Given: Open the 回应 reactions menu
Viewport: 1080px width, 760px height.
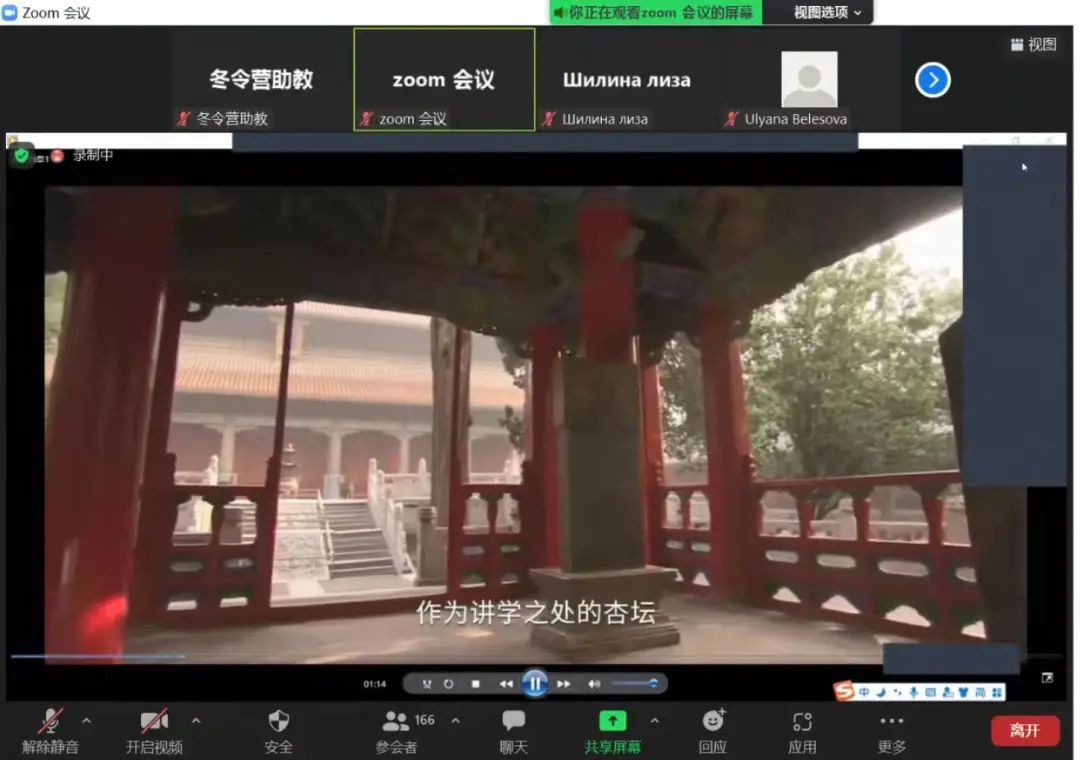Looking at the screenshot, I should coord(712,722).
